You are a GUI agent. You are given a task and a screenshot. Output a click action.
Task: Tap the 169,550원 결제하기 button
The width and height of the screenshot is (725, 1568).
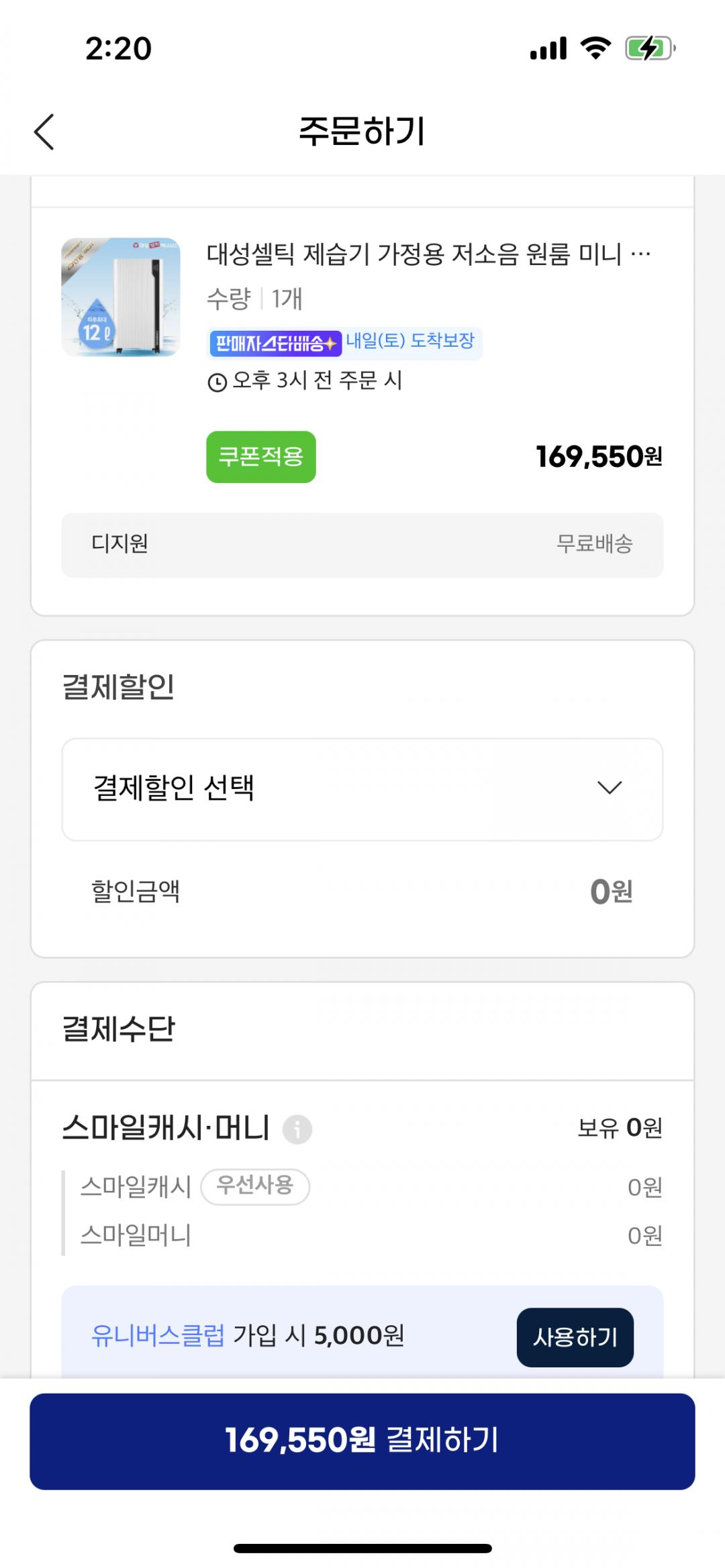click(x=362, y=1441)
